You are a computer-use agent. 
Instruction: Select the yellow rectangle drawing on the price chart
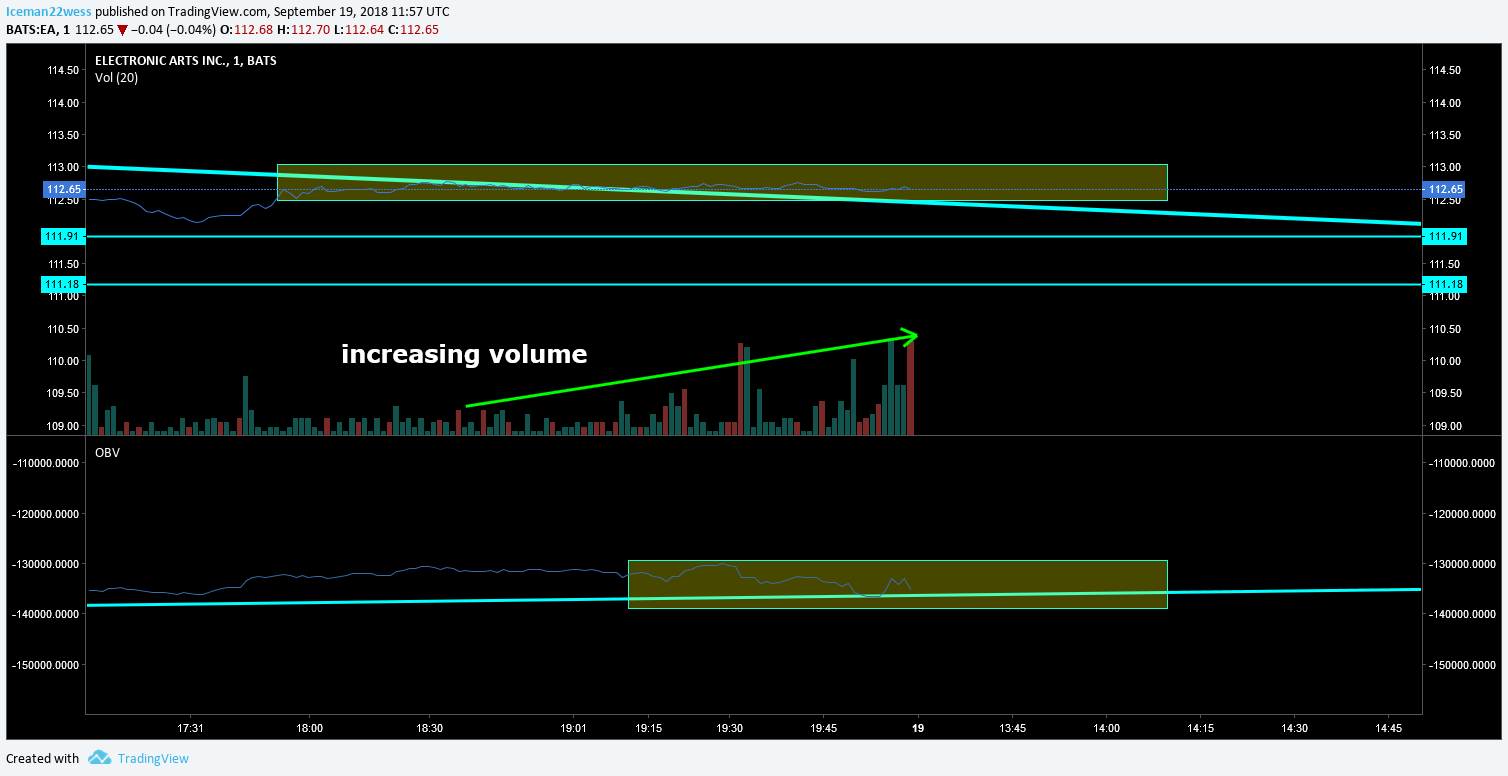click(722, 182)
